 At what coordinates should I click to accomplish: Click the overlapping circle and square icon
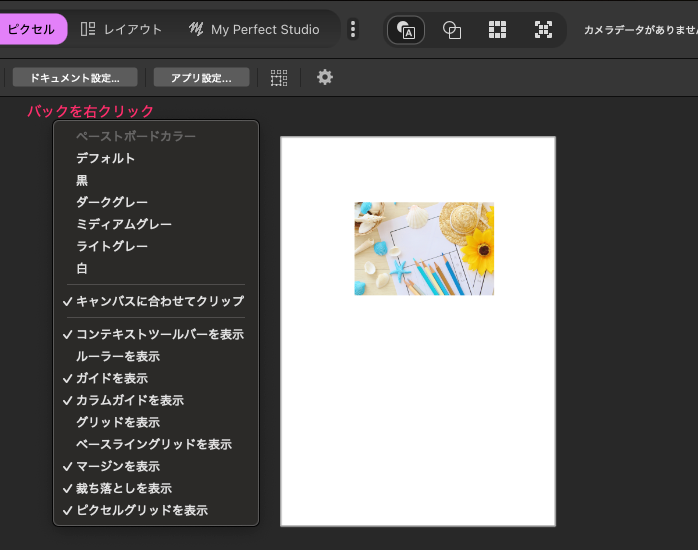[452, 30]
